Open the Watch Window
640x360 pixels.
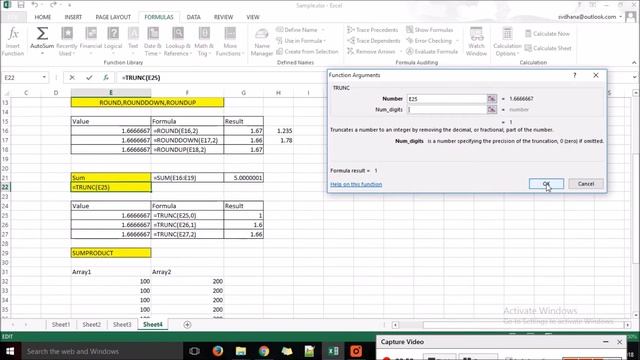tap(476, 41)
